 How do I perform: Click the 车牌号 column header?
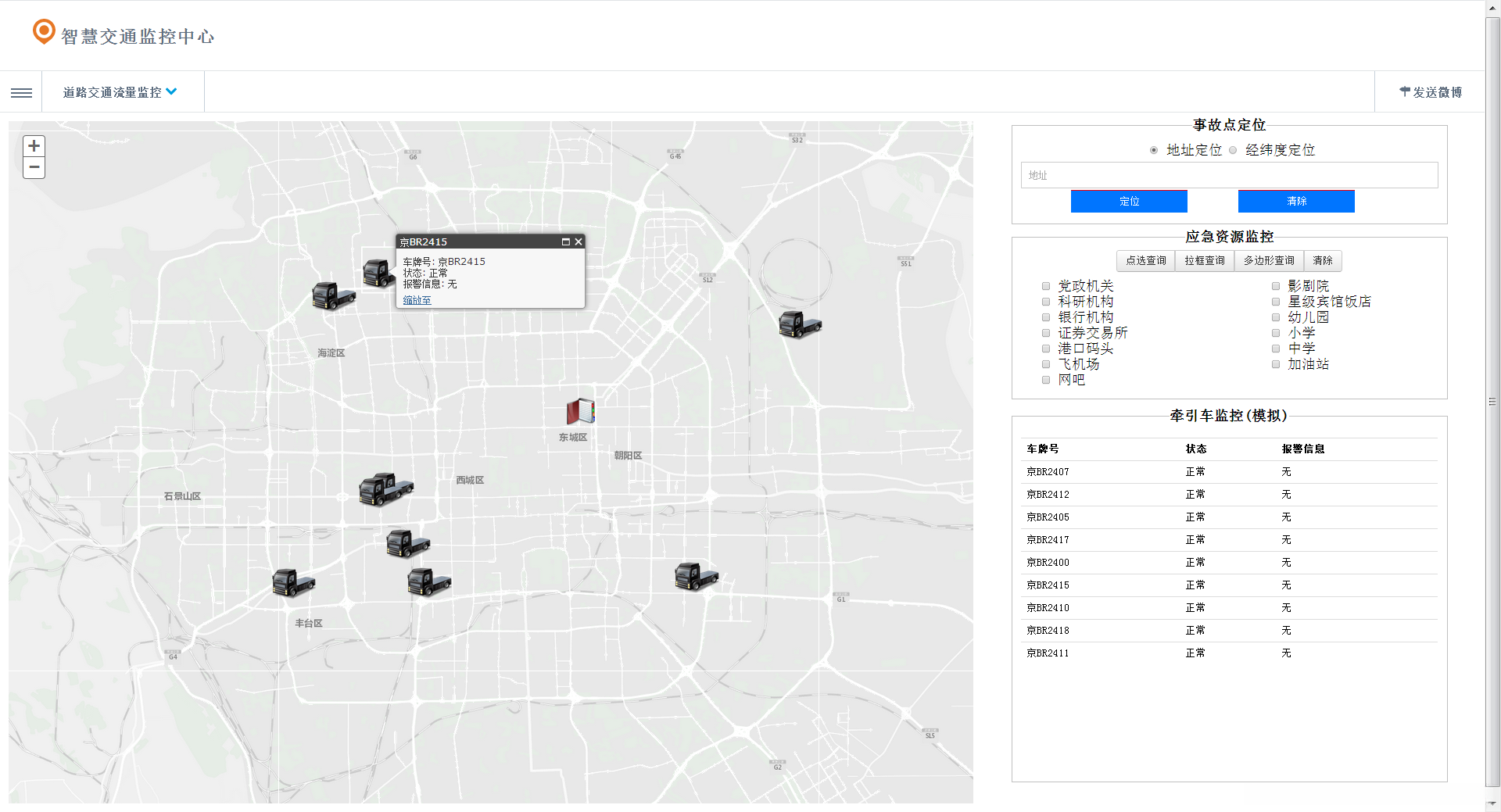click(1043, 449)
